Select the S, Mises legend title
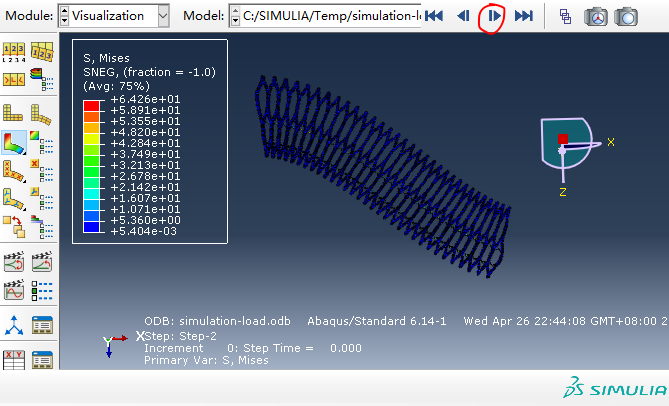 tap(106, 58)
